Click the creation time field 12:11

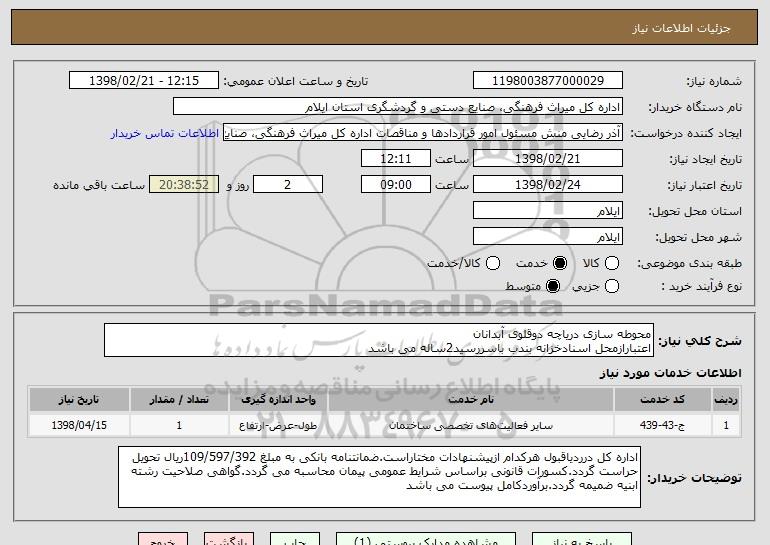tap(396, 159)
